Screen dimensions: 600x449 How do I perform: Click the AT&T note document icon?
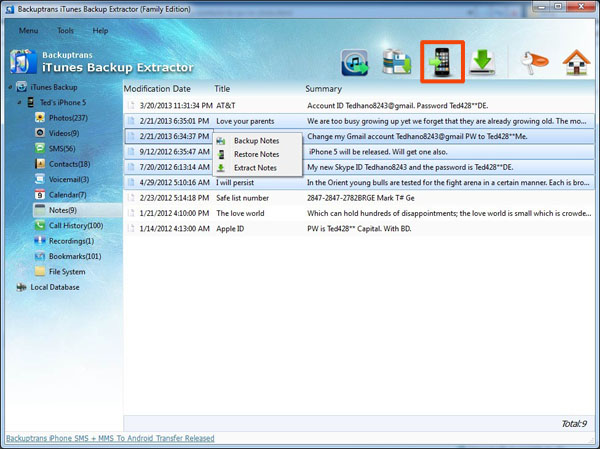(x=131, y=106)
